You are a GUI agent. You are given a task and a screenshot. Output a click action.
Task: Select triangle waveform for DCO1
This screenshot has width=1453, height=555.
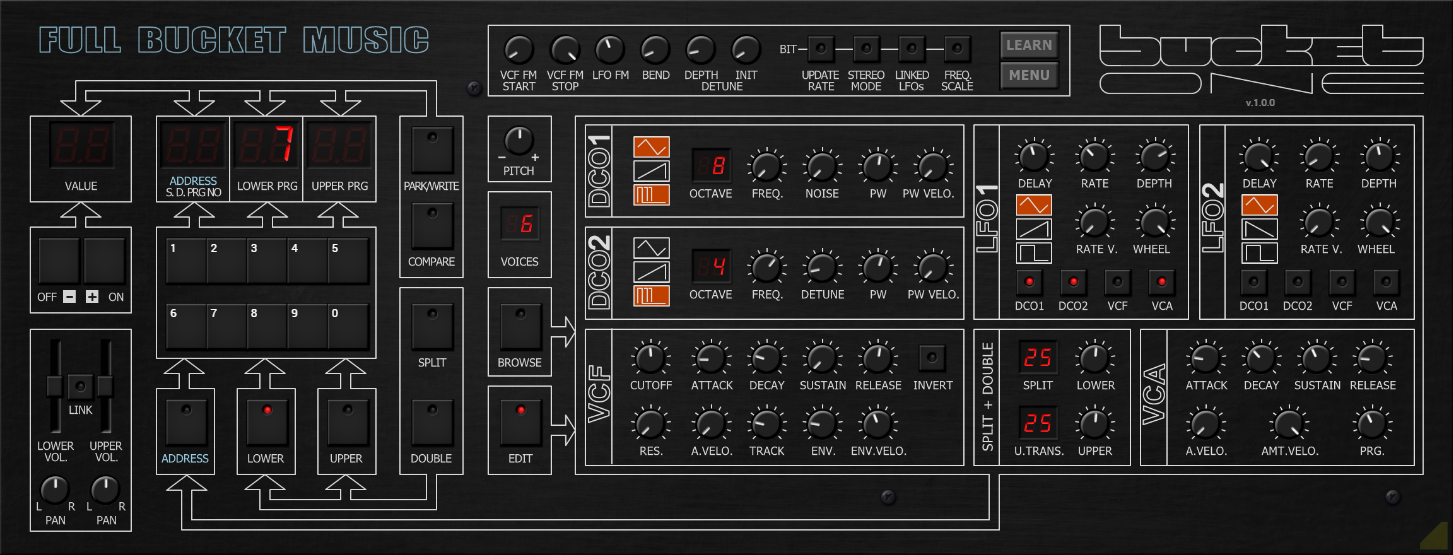pos(651,147)
